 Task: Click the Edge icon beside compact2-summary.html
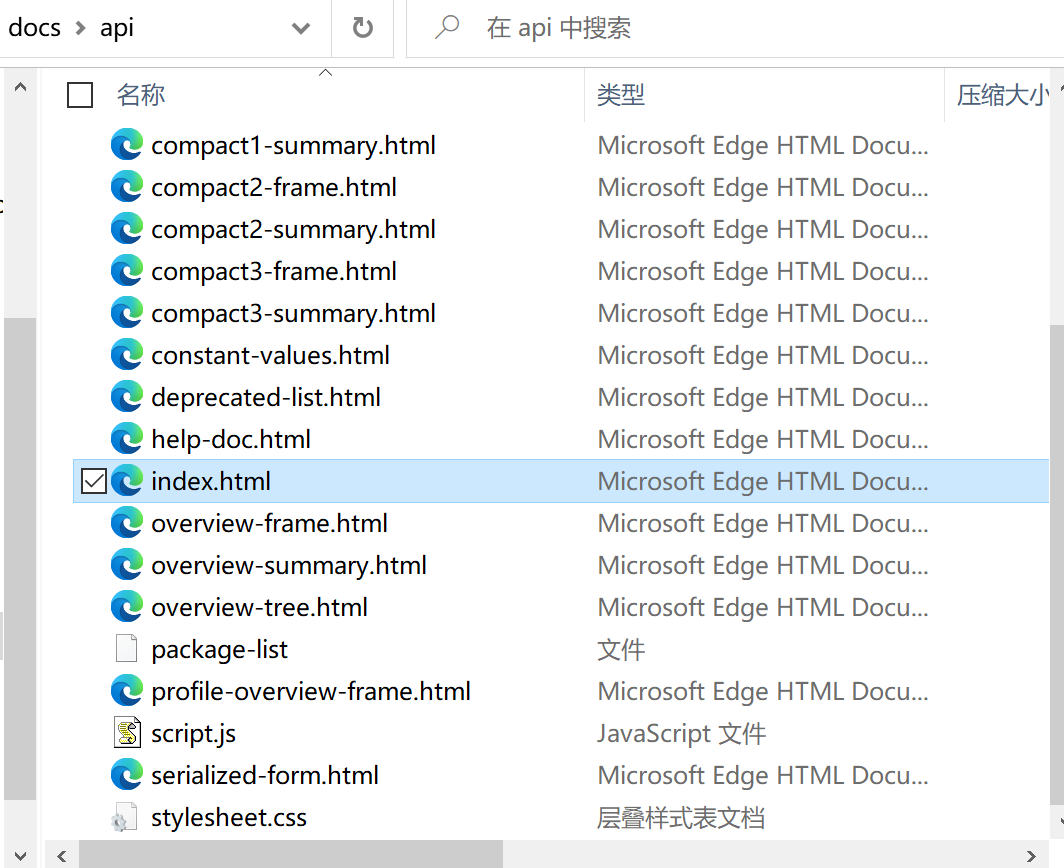pos(127,229)
